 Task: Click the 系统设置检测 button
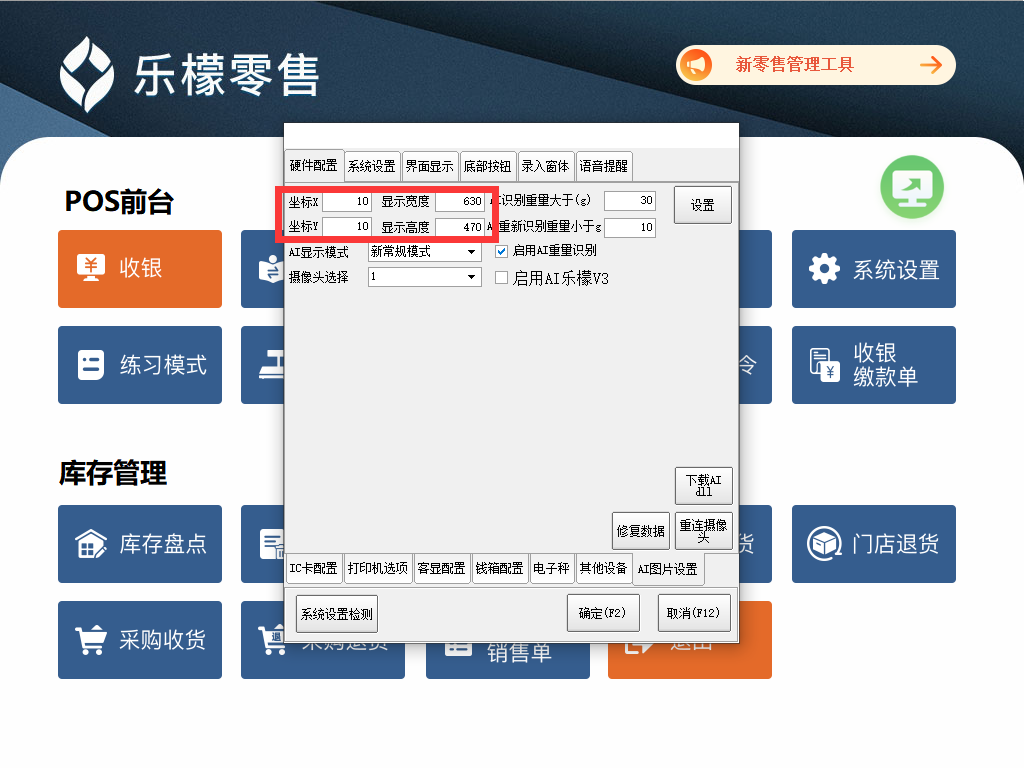coord(336,614)
